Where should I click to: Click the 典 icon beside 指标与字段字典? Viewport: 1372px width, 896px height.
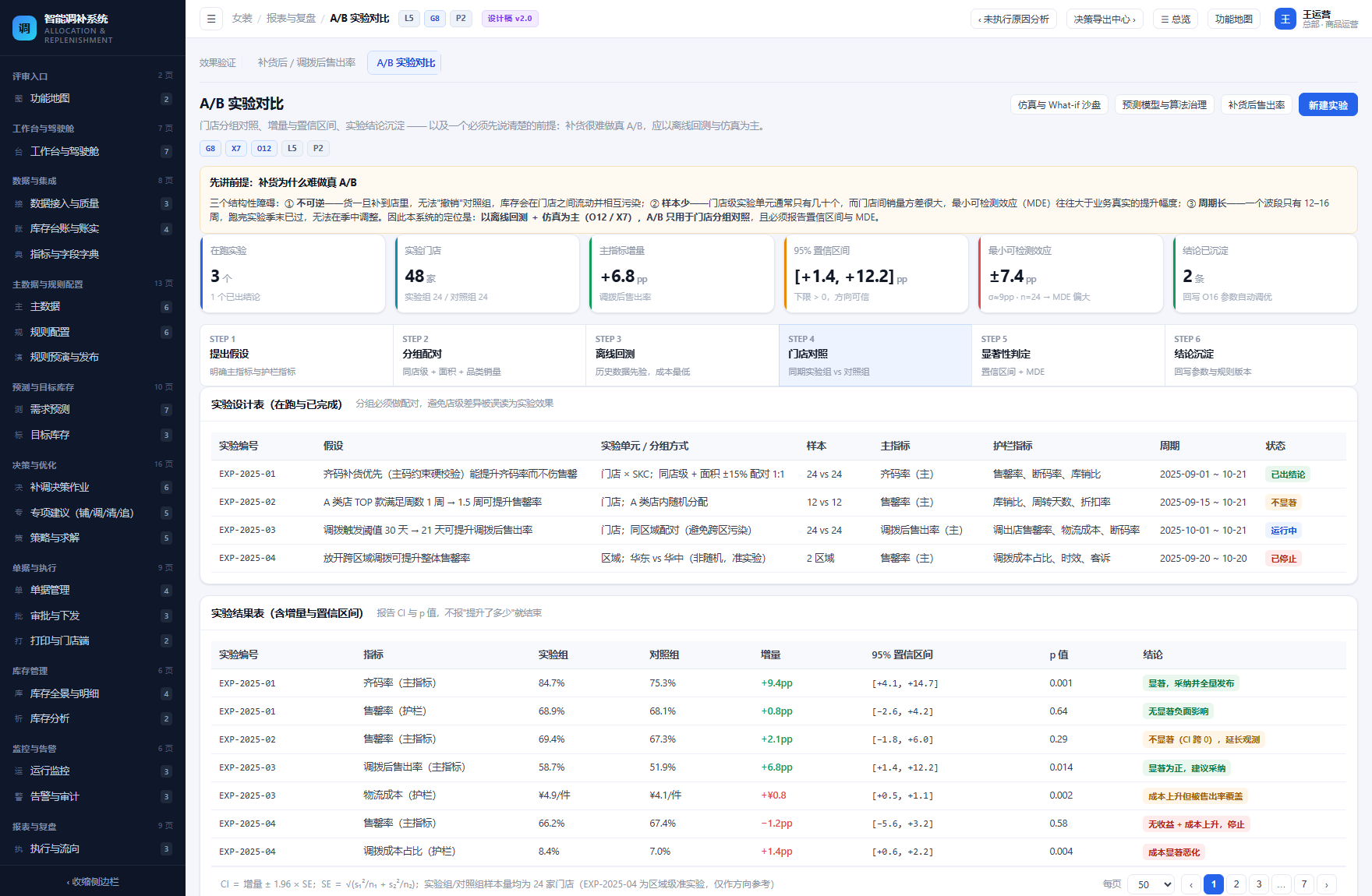pyautogui.click(x=19, y=255)
